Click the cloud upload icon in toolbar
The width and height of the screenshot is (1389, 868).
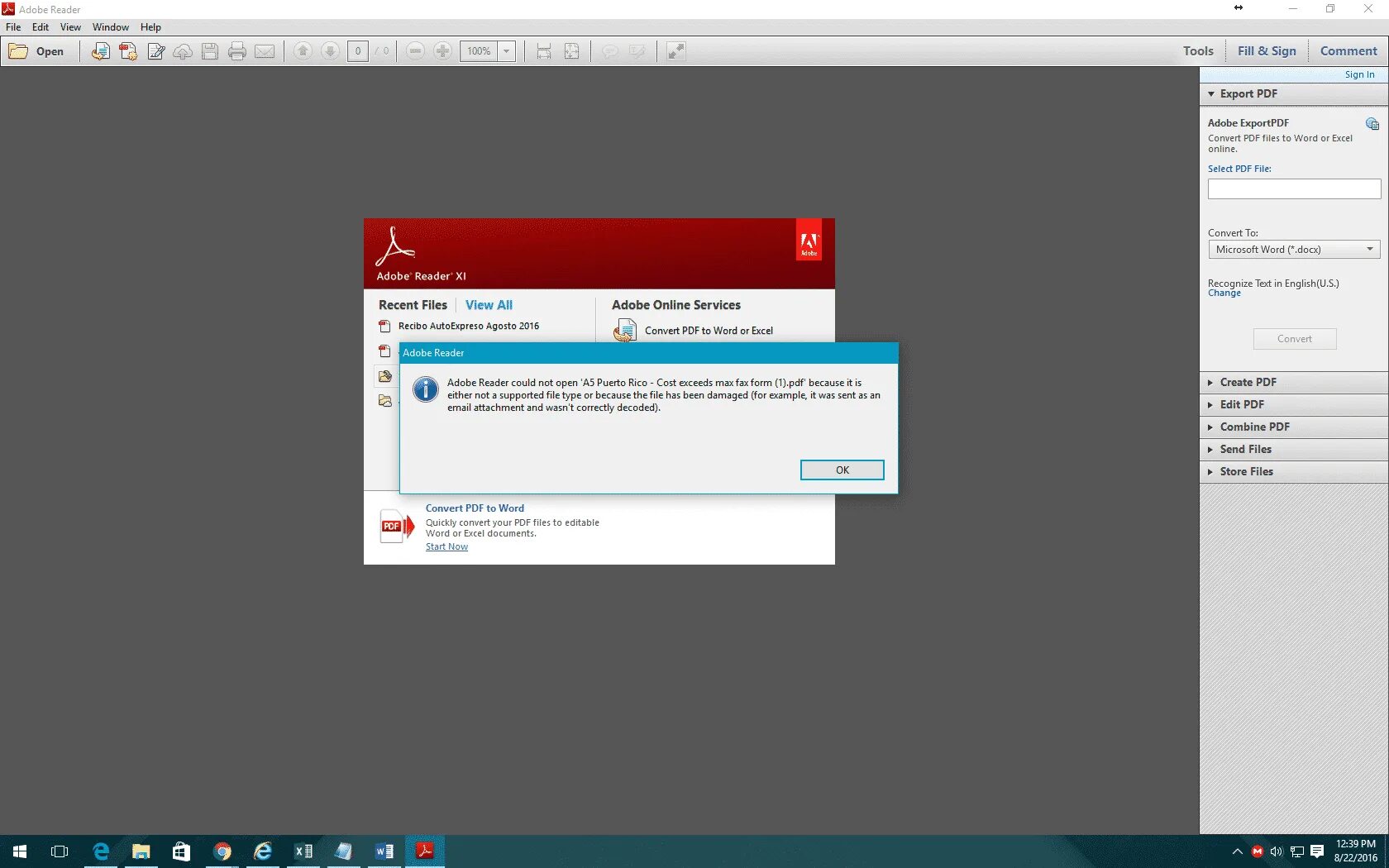point(183,51)
